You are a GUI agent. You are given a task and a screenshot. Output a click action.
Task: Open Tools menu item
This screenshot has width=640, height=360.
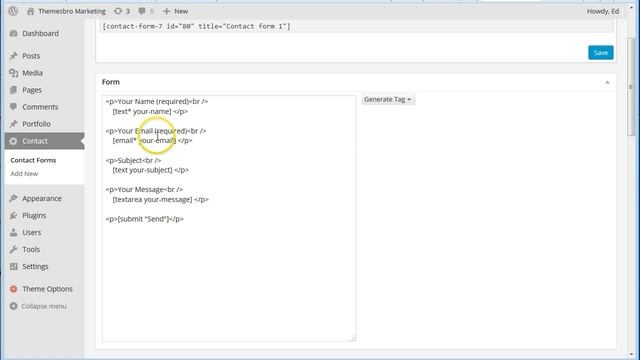[x=31, y=249]
